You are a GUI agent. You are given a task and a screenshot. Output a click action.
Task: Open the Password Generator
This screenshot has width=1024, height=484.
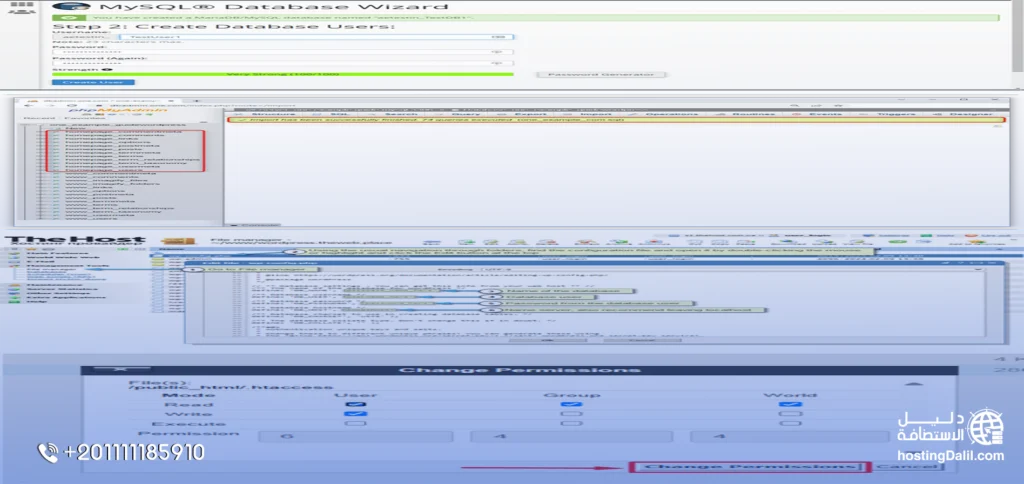601,74
